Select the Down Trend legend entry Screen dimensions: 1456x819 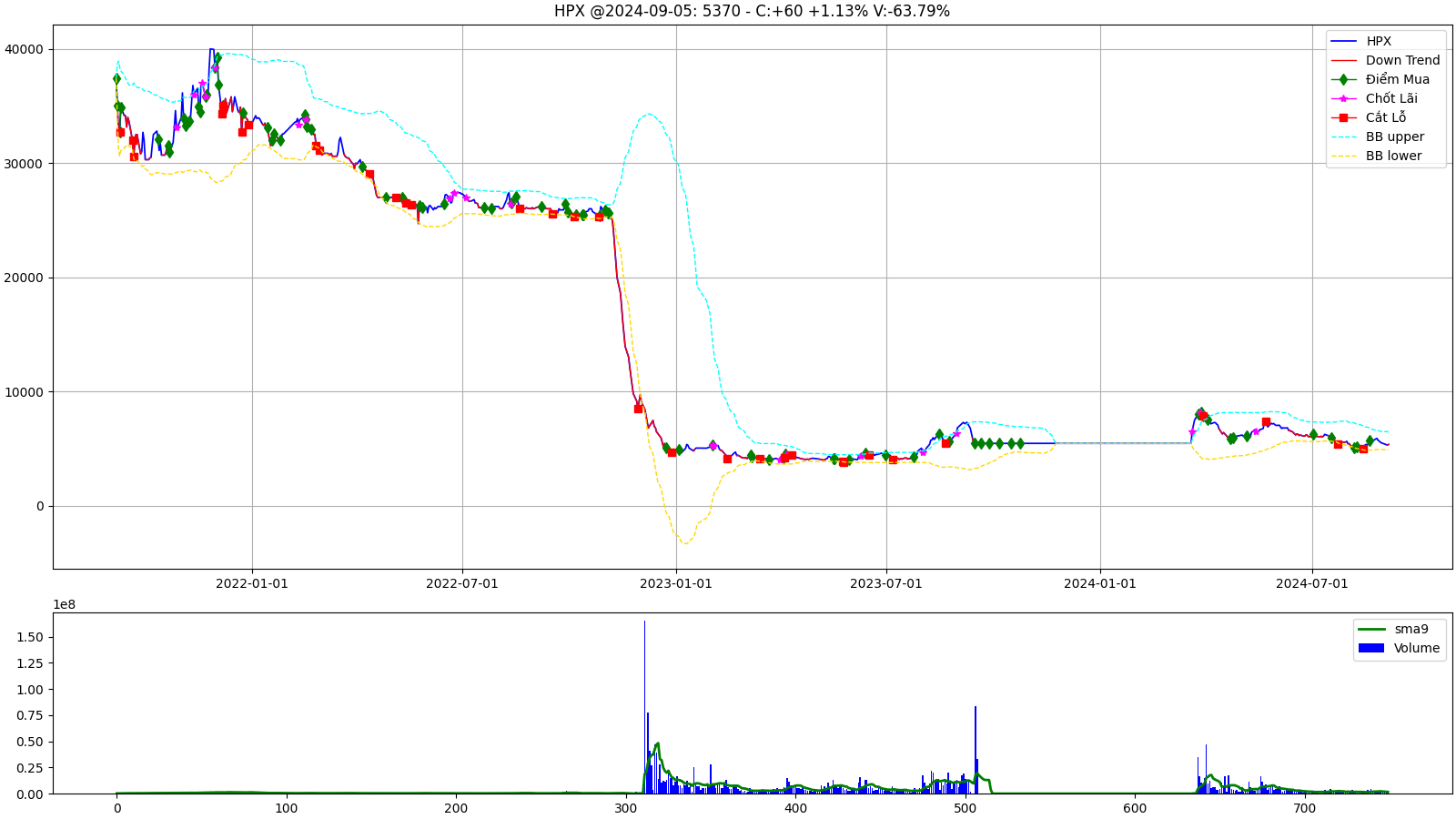tap(1385, 60)
